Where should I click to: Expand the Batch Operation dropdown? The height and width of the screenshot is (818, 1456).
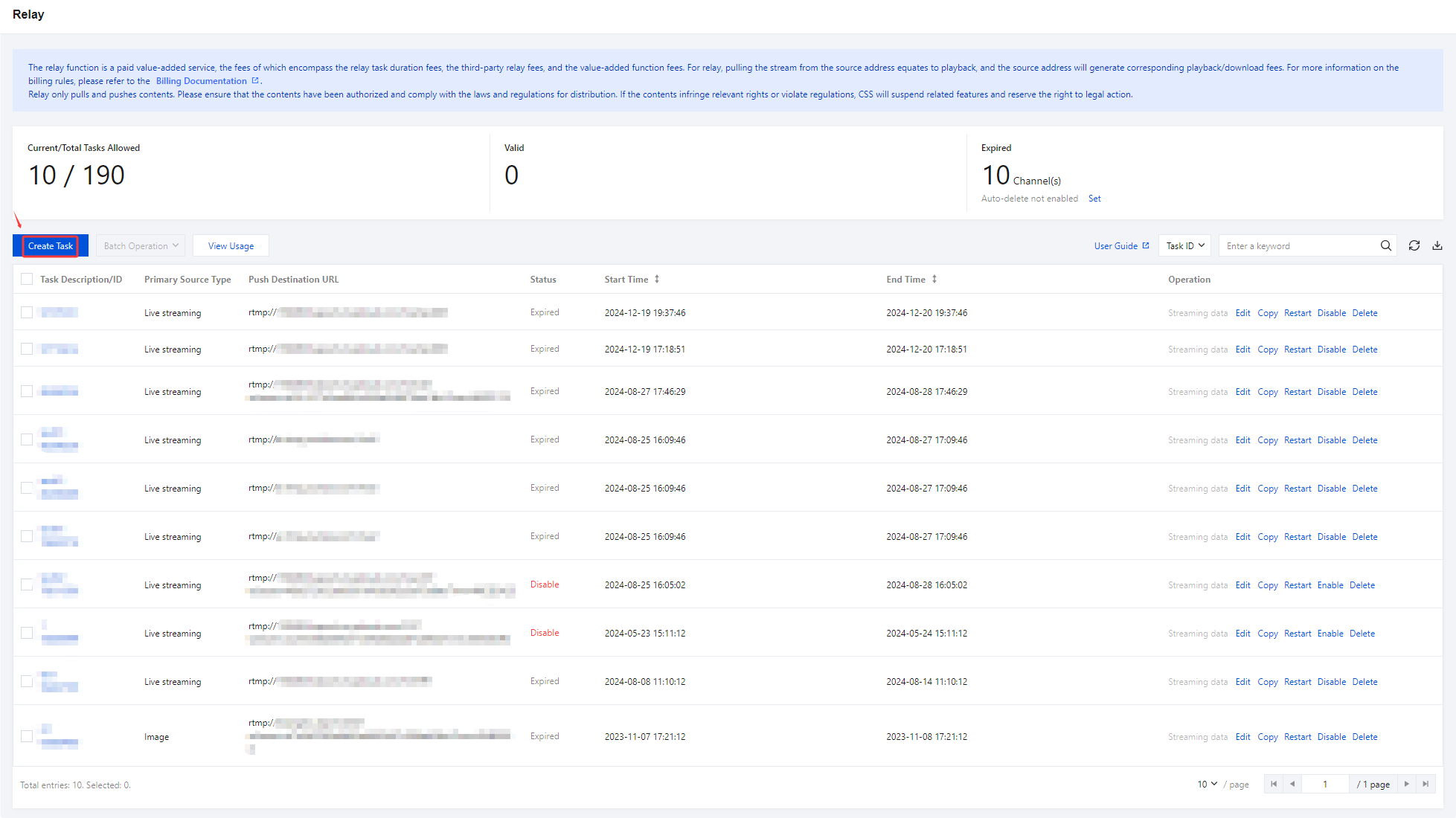pos(141,246)
